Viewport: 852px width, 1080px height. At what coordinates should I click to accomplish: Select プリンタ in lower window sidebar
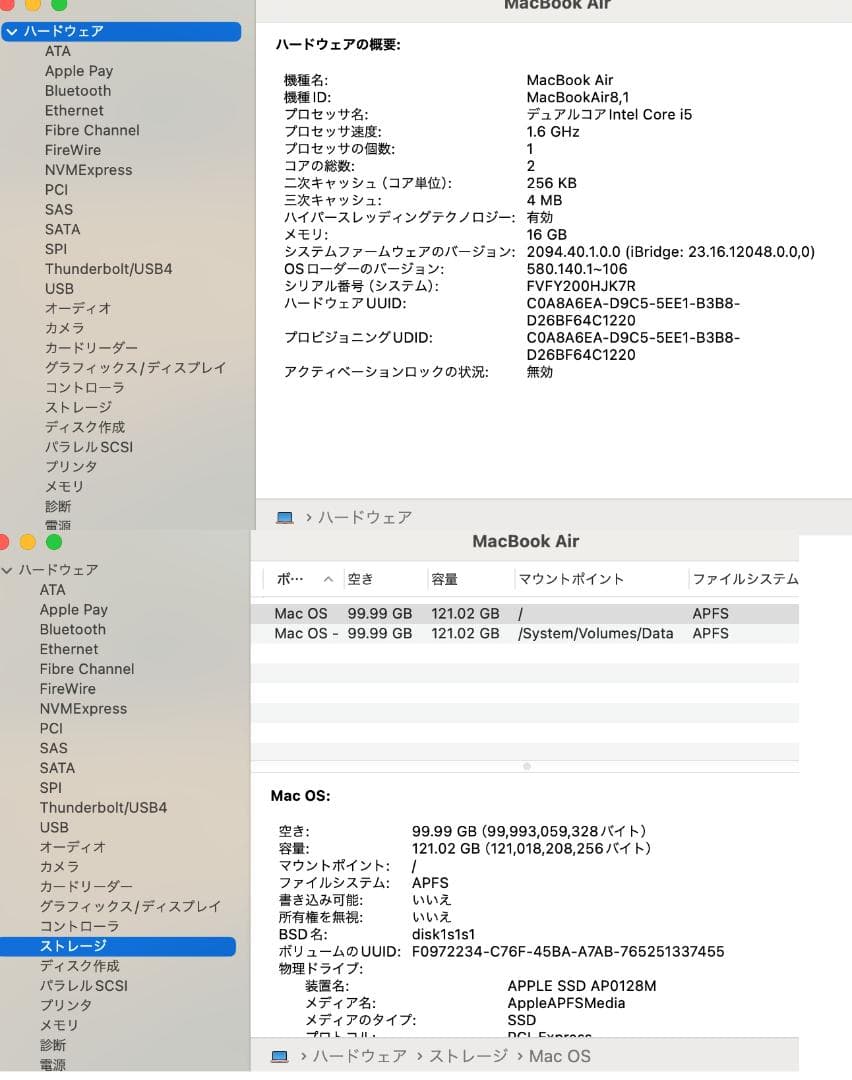point(65,1006)
